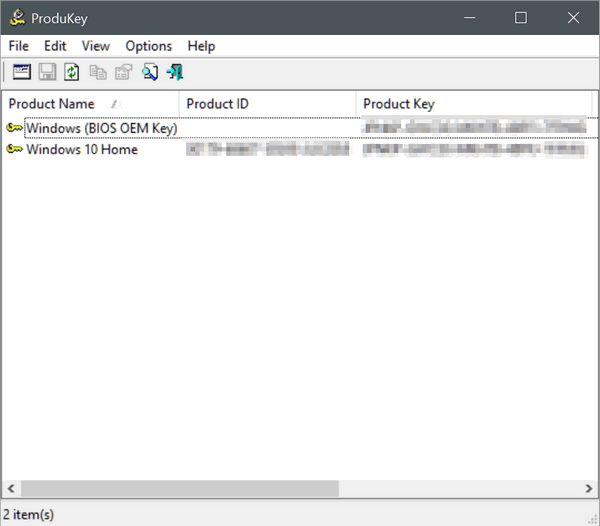
Task: Sort by Product ID column header
Action: coord(267,104)
